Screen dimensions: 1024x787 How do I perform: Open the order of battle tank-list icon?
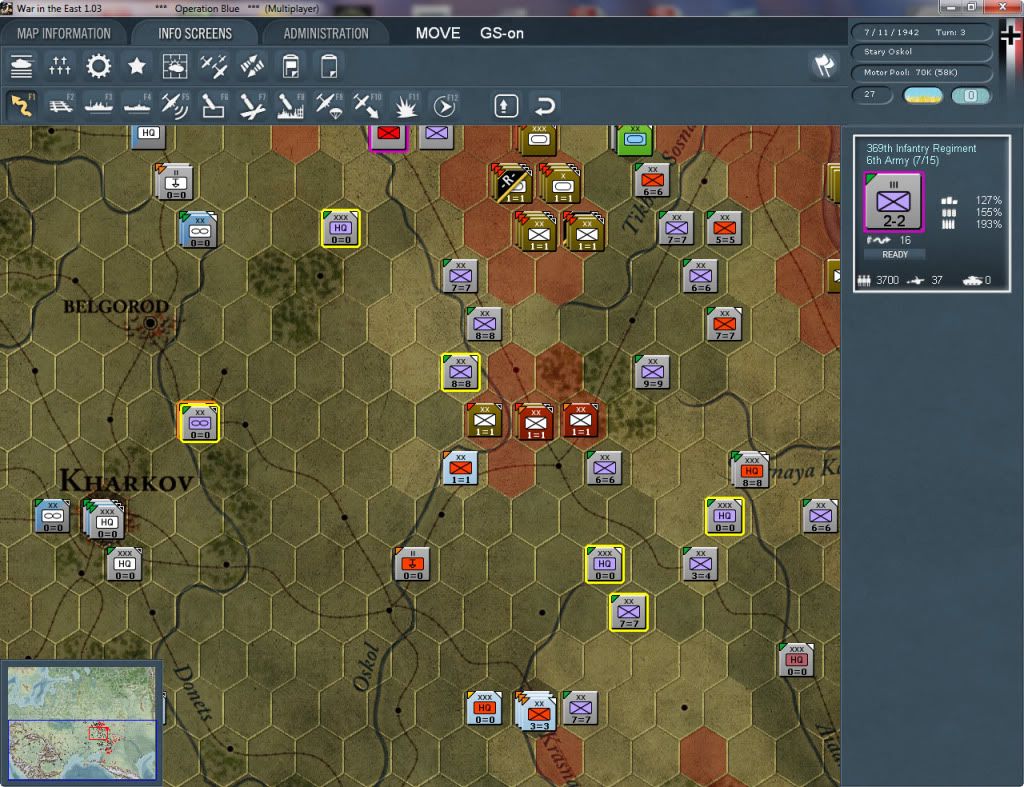[22, 66]
